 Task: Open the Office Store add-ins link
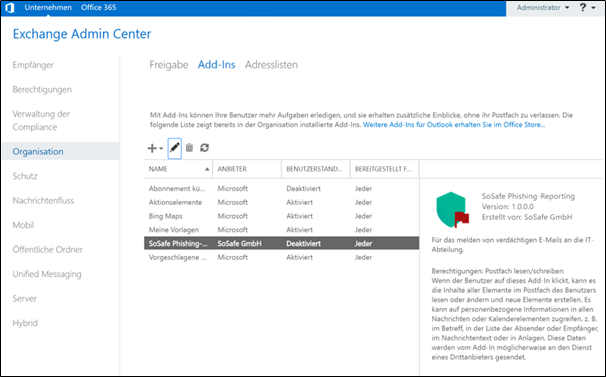tap(454, 125)
